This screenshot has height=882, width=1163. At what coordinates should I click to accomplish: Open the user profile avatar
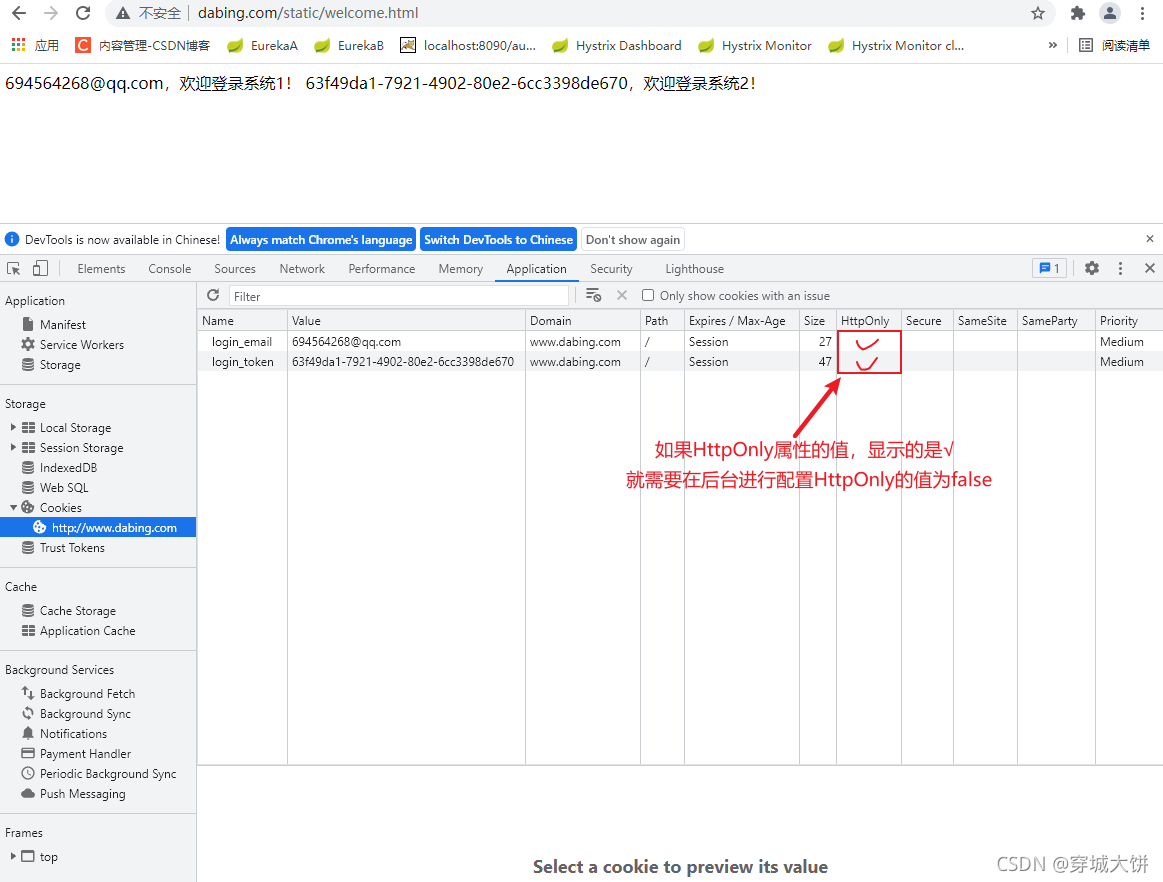[1110, 13]
